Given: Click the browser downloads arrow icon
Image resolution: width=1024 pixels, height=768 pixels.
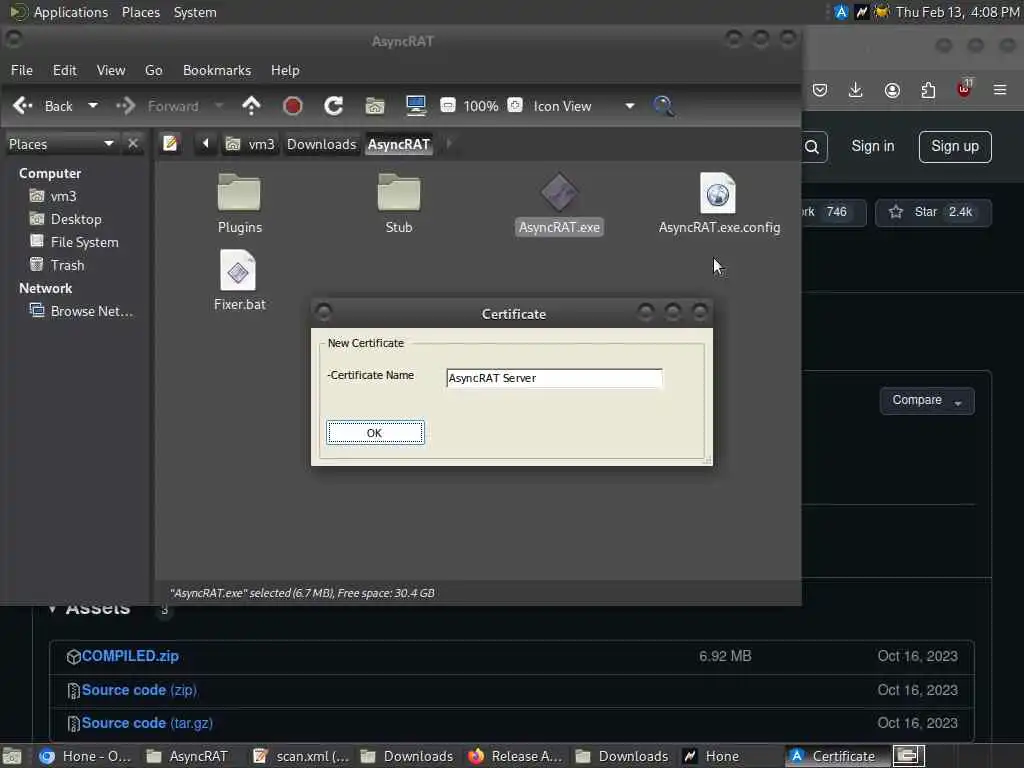Looking at the screenshot, I should 856,90.
